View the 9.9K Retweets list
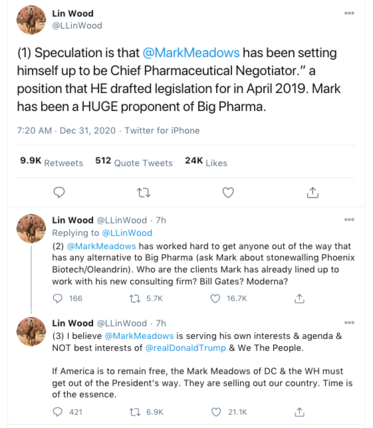The image size is (373, 428). [x=52, y=162]
